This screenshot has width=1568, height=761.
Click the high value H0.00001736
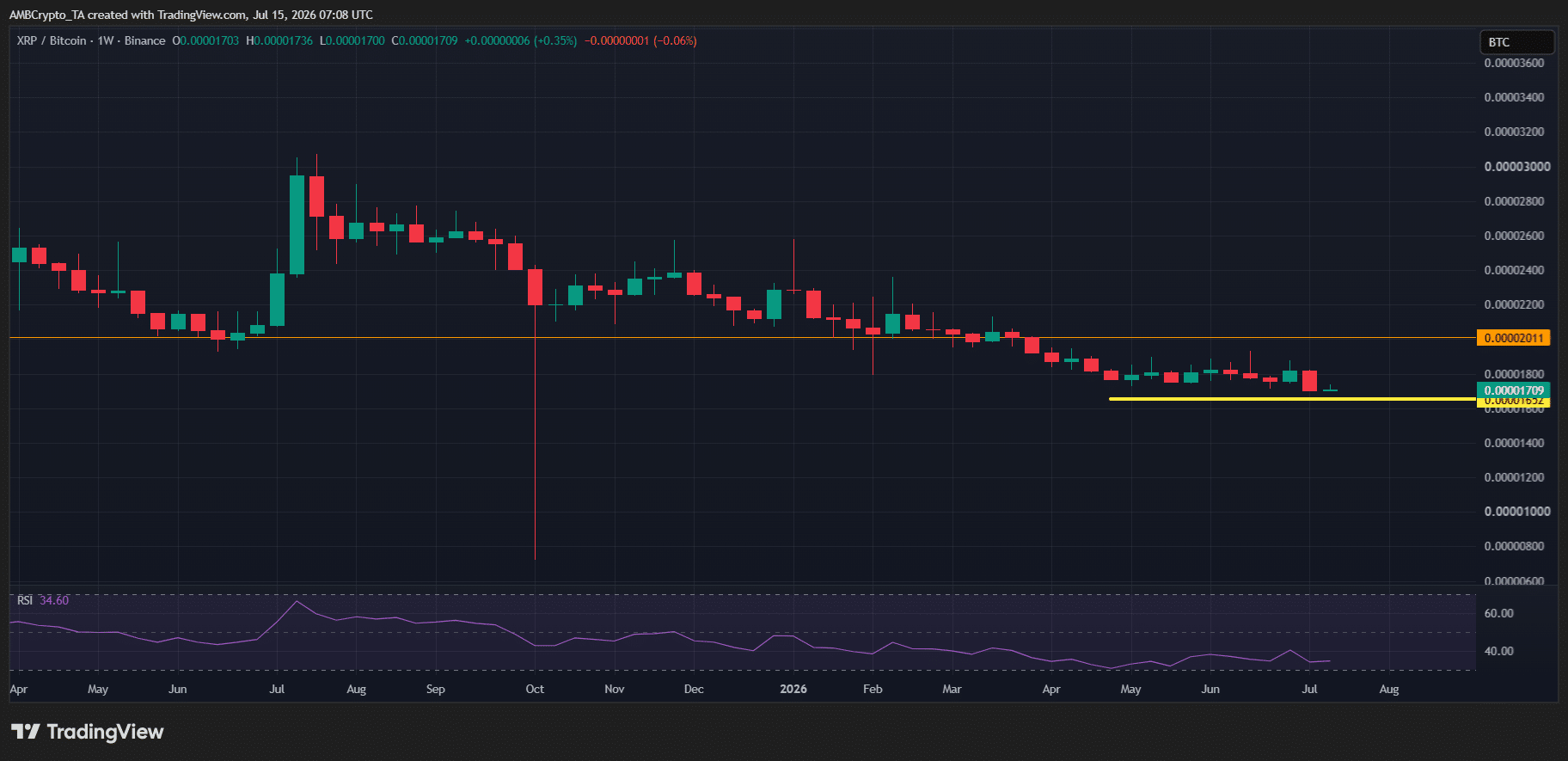[279, 40]
